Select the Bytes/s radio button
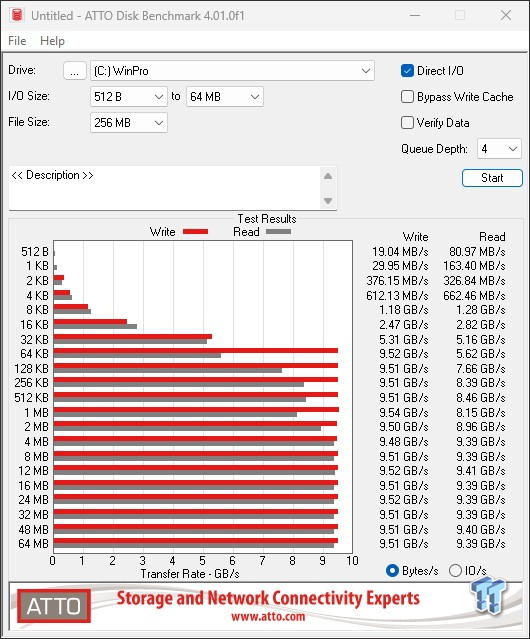530x639 pixels. pos(392,571)
